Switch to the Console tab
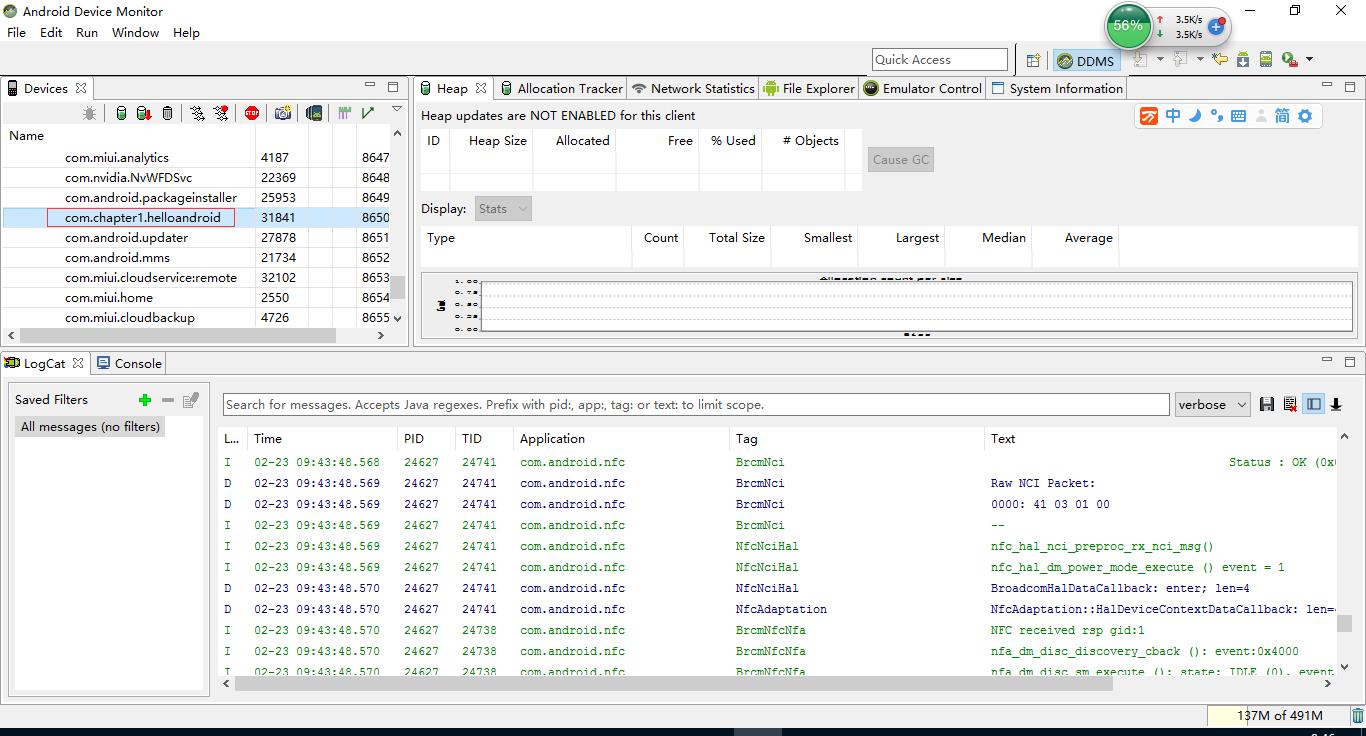 click(x=129, y=363)
